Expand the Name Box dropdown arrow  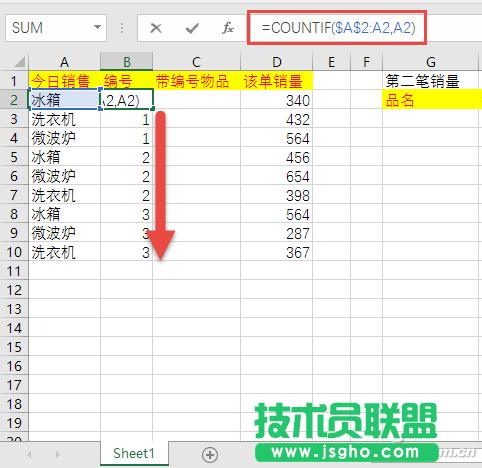pyautogui.click(x=97, y=28)
